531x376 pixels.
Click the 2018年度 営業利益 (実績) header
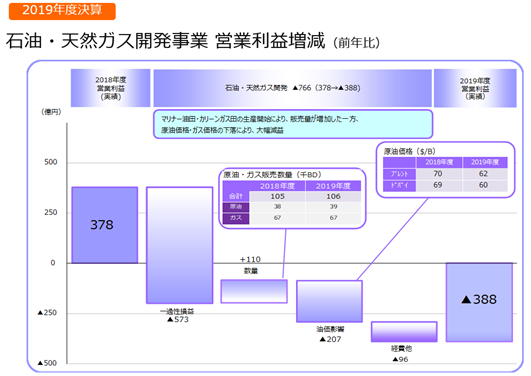point(110,88)
